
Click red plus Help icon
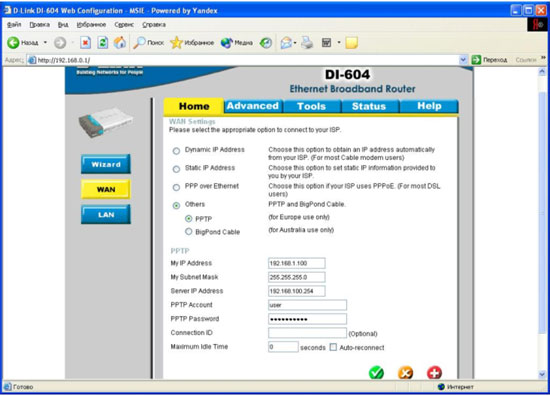tap(434, 372)
